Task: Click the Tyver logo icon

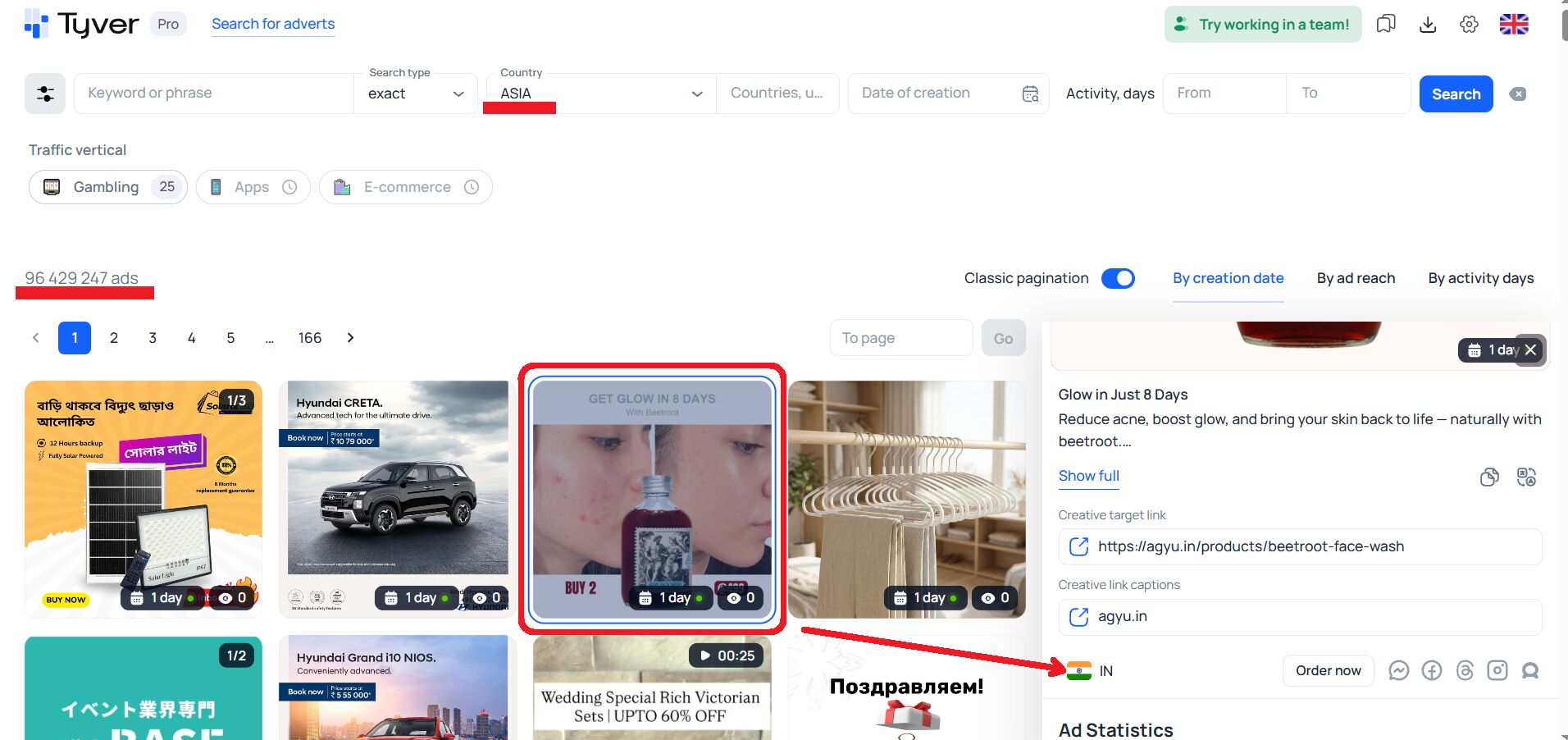Action: 36,24
